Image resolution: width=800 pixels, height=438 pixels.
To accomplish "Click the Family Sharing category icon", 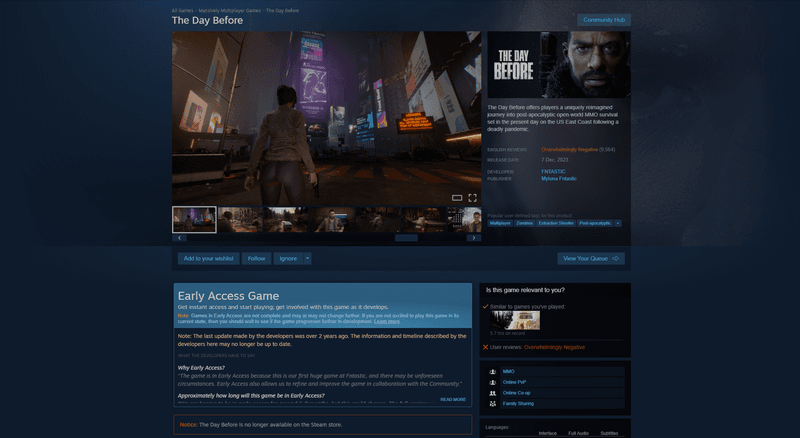I will [492, 403].
